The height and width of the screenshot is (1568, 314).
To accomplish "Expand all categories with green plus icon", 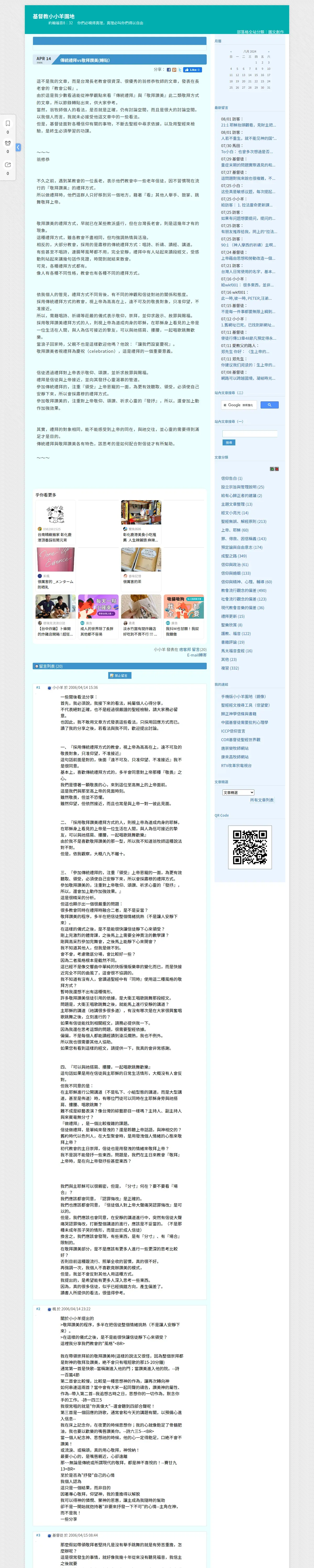I will click(x=272, y=469).
